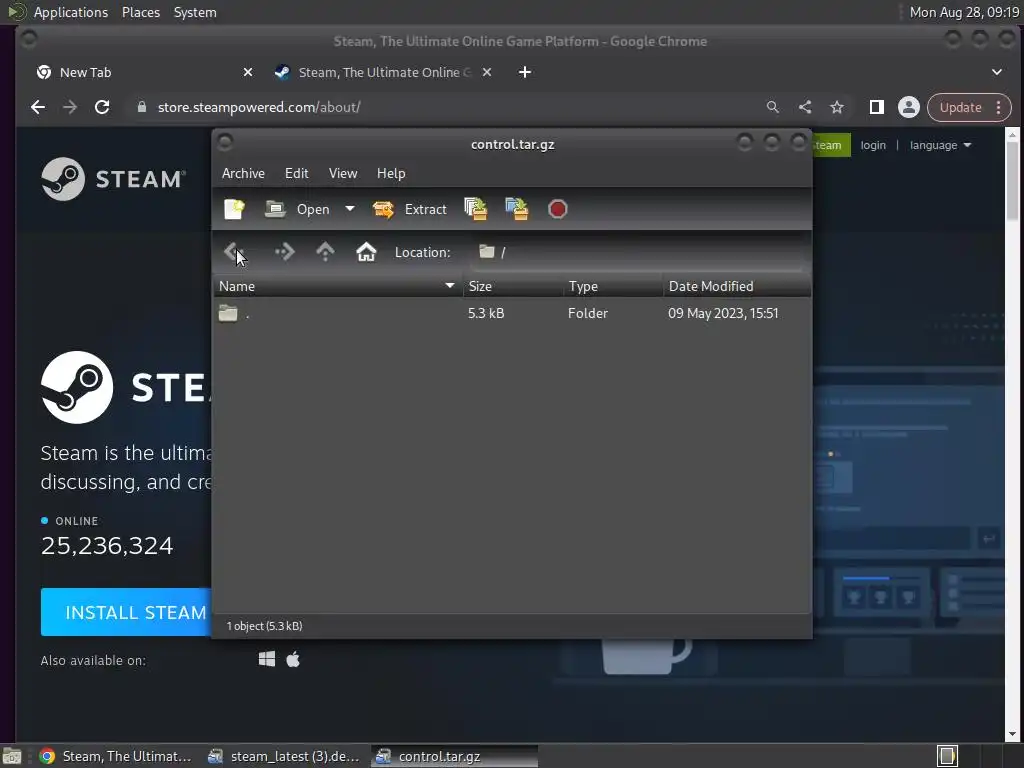
Task: Click '1 object (5.3 kB)' status text
Action: click(x=264, y=626)
